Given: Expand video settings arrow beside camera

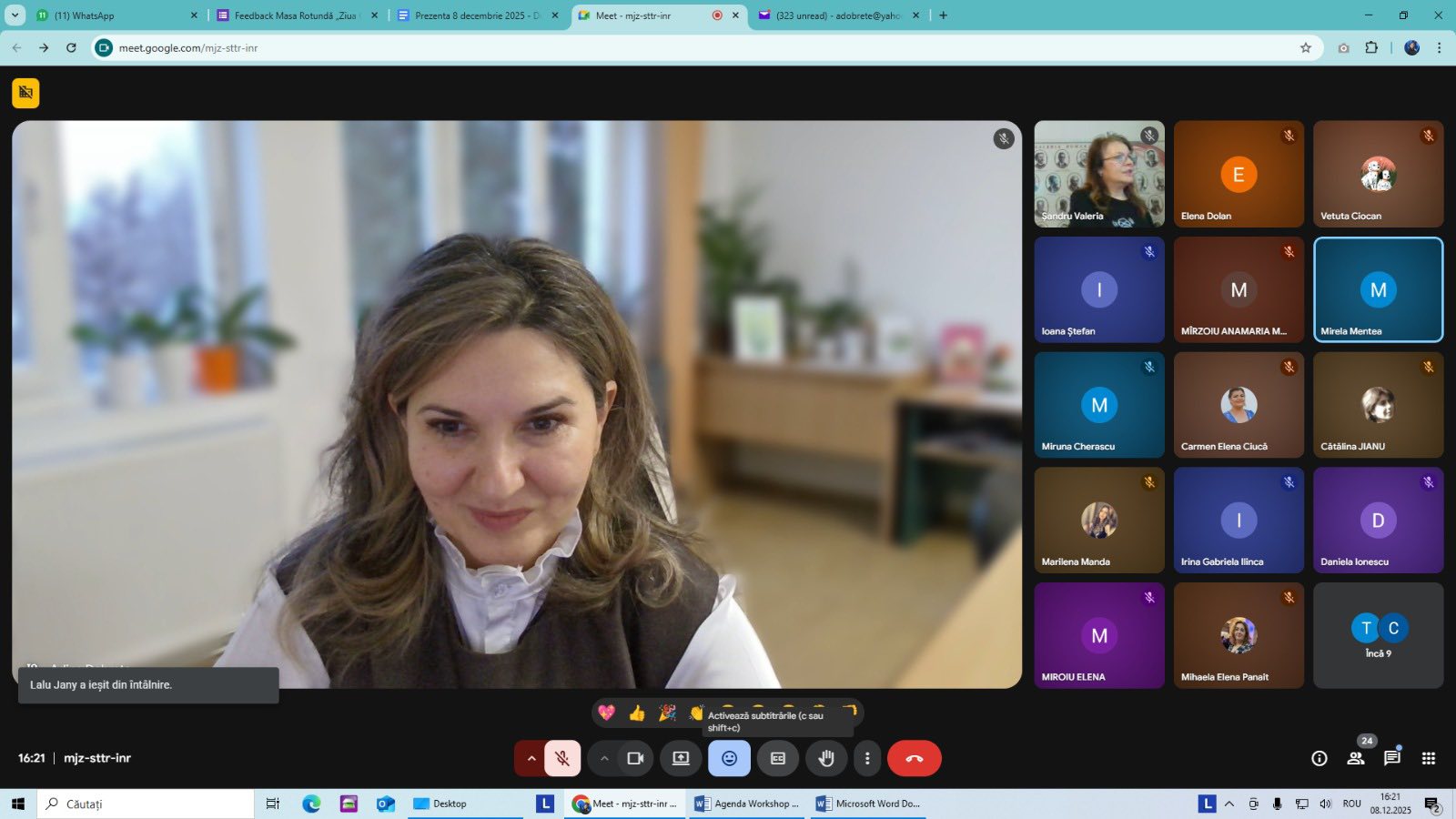Looking at the screenshot, I should pos(604,758).
